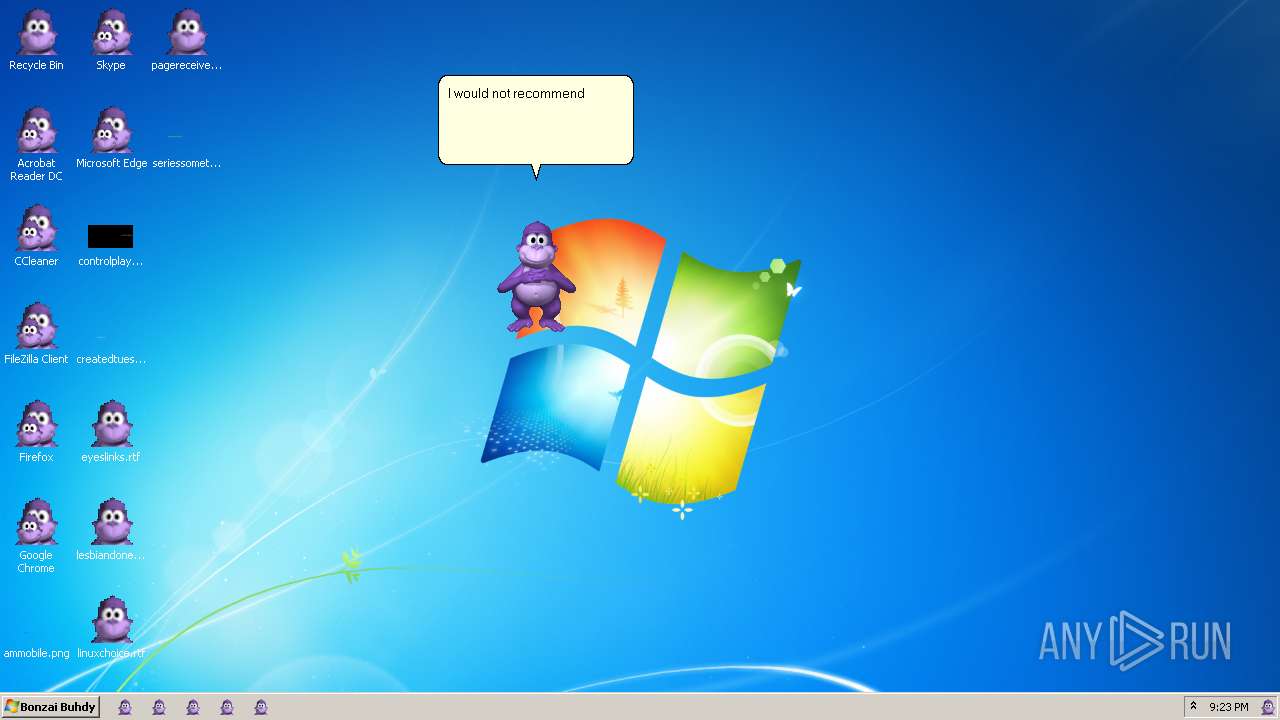
Task: Select the black controlplay... file thumbnail
Action: click(110, 237)
